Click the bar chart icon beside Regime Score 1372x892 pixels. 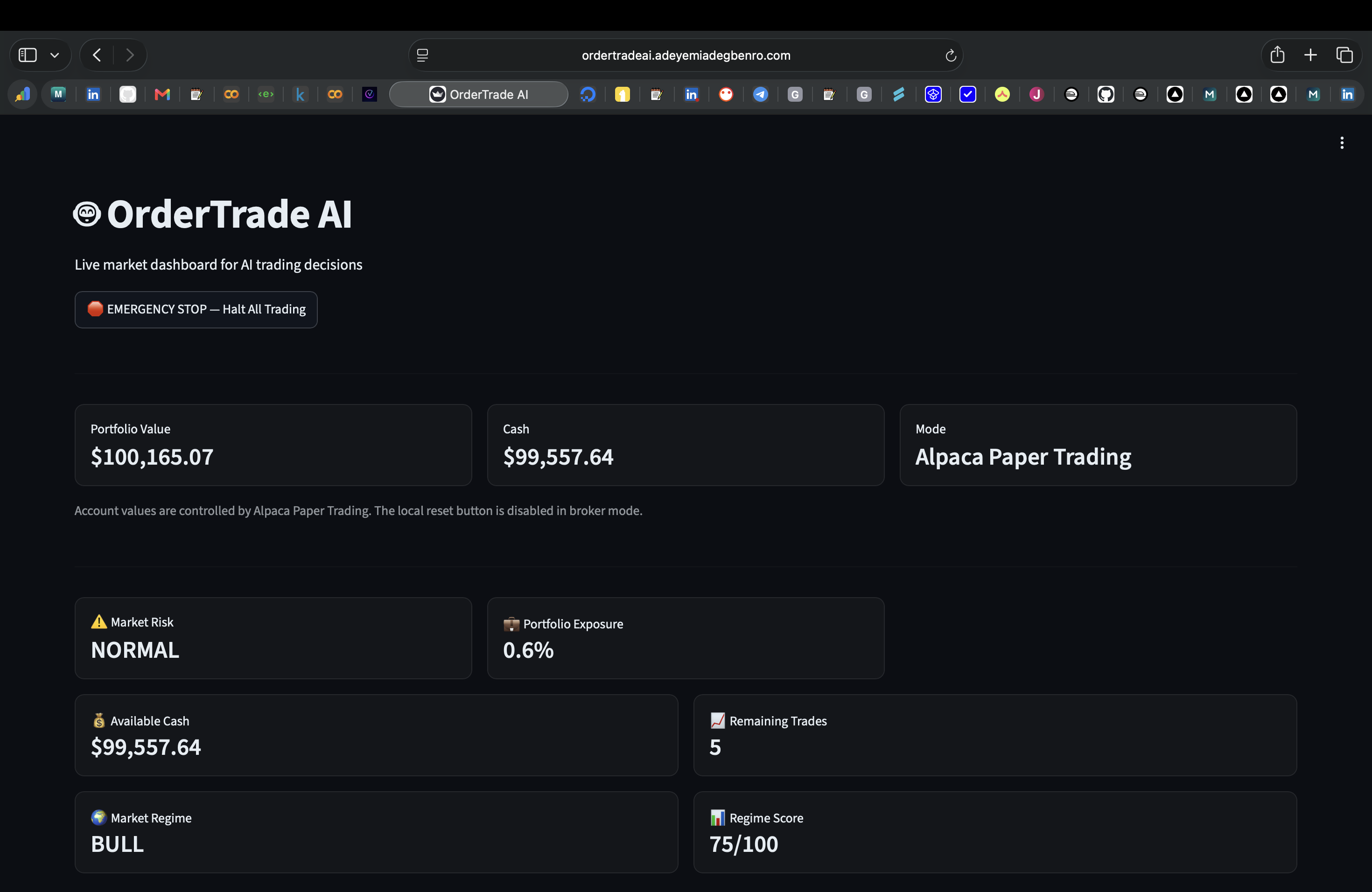pyautogui.click(x=718, y=817)
